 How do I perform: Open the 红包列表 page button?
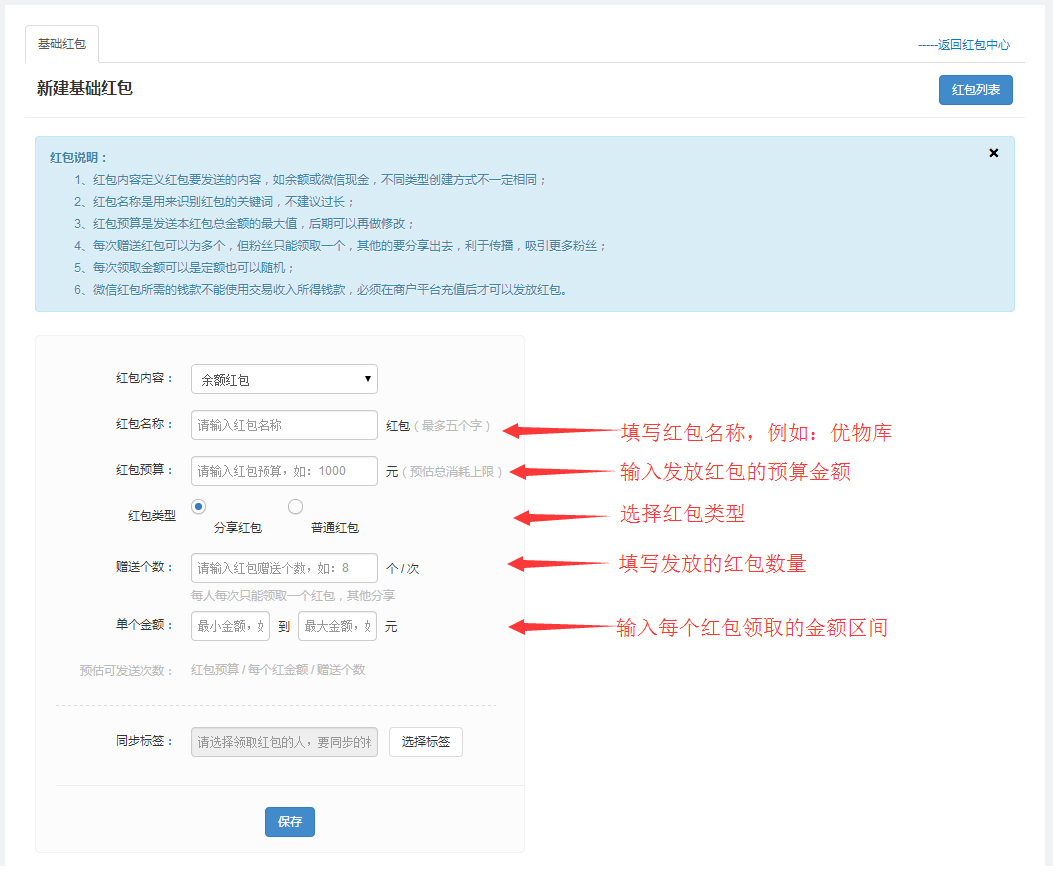coord(975,90)
